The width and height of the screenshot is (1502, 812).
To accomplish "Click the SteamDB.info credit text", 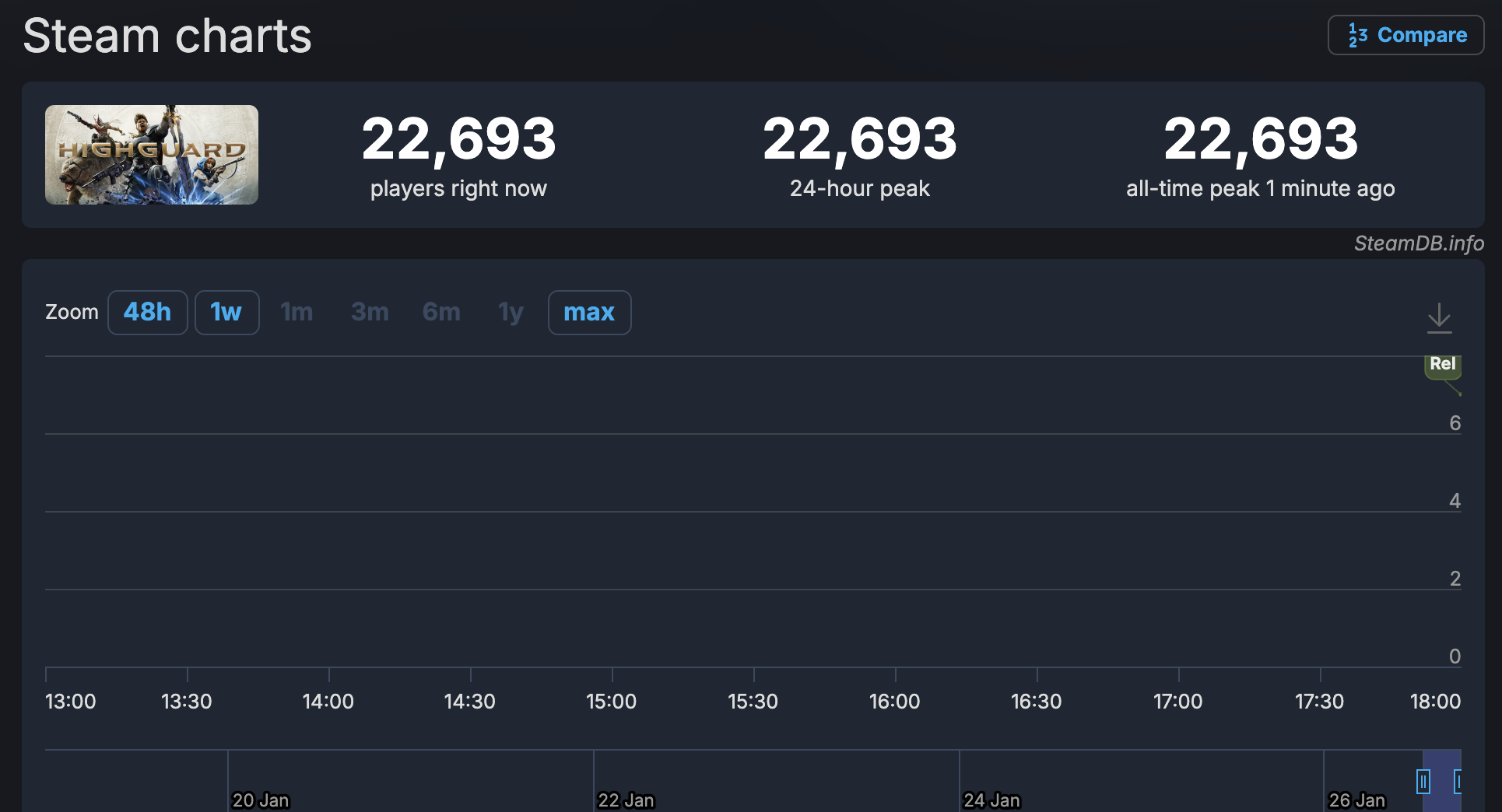I will (x=1419, y=243).
